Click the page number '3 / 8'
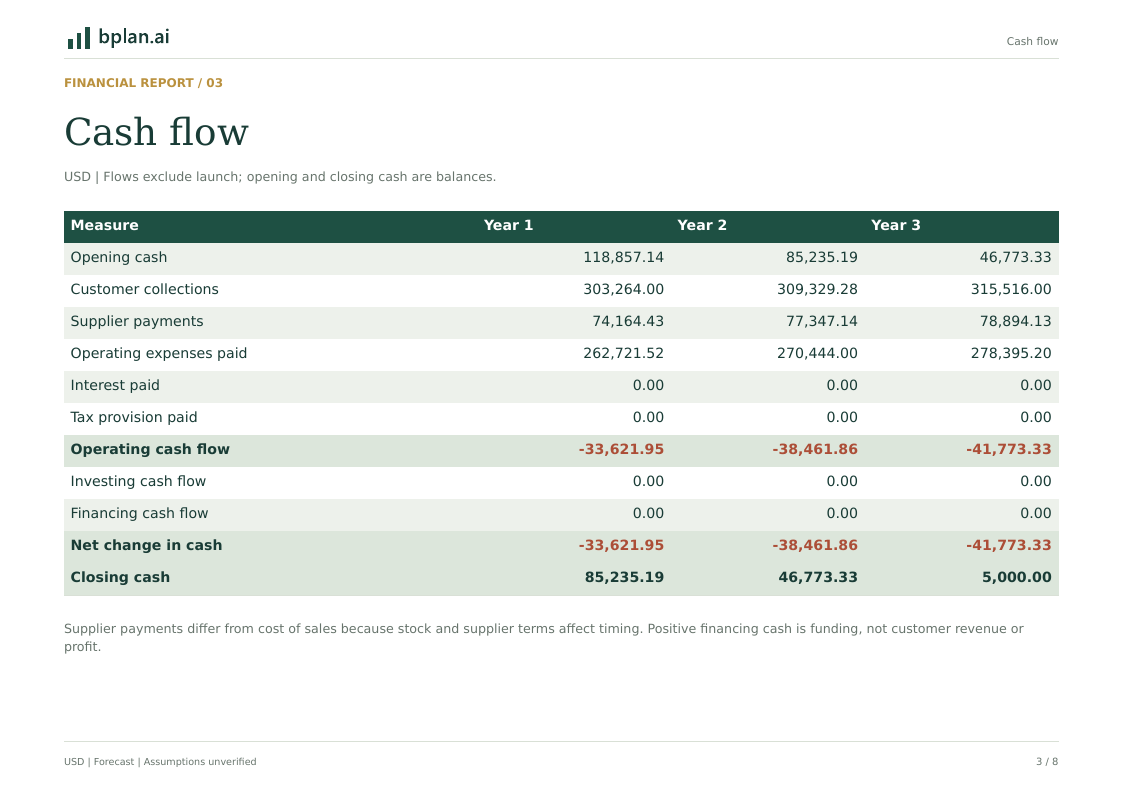Viewport: 1123px width, 794px height. [1047, 762]
